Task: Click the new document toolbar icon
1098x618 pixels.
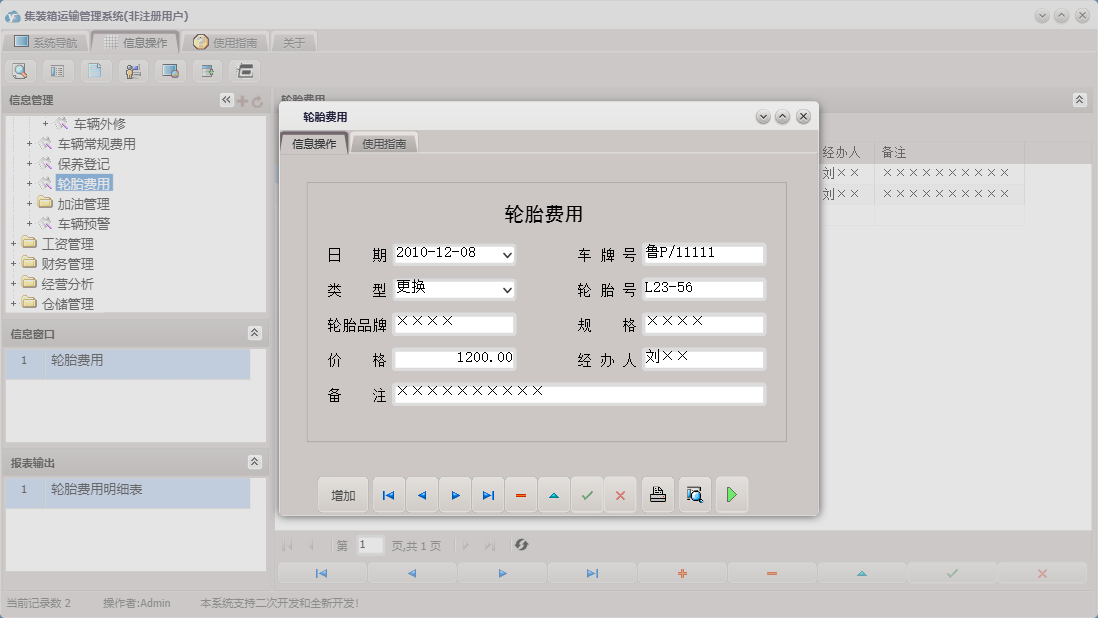Action: coord(94,70)
